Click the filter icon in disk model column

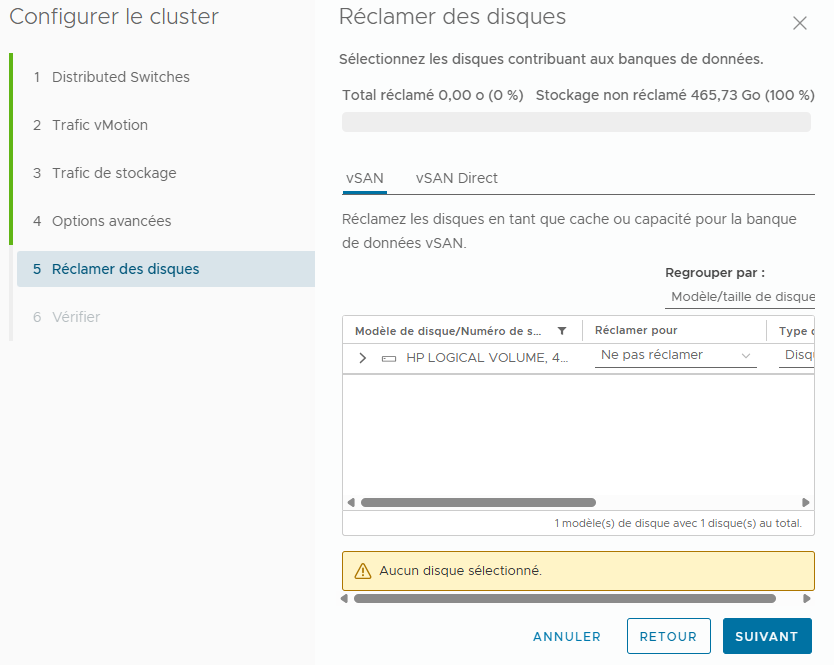click(562, 331)
